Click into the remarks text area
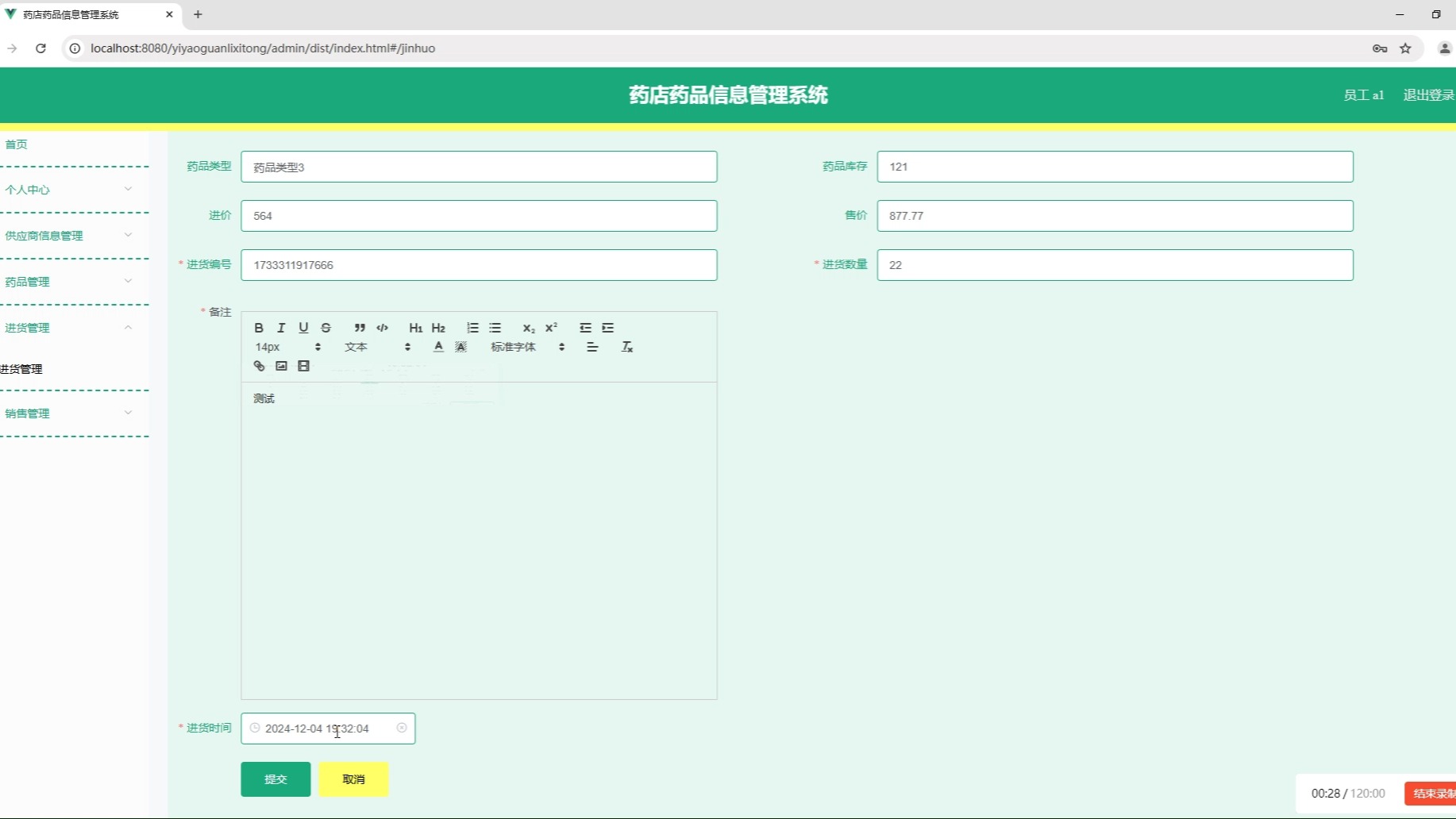Screen dimensions: 1456x819 [479, 540]
